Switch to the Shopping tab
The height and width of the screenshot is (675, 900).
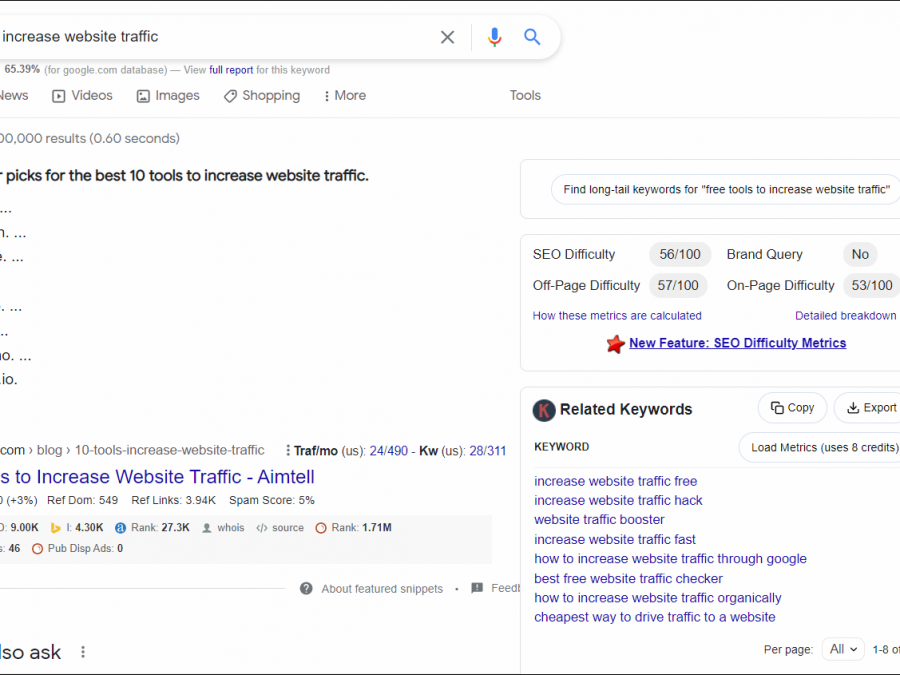[x=261, y=96]
